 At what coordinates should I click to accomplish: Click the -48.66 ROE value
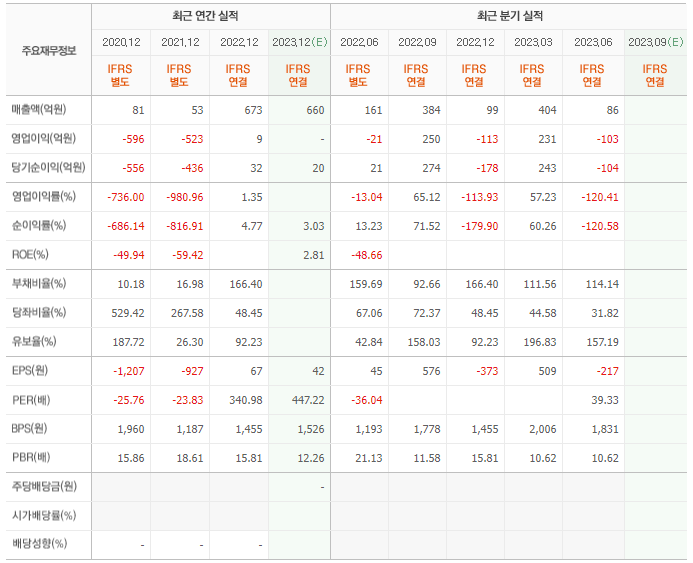pyautogui.click(x=366, y=255)
